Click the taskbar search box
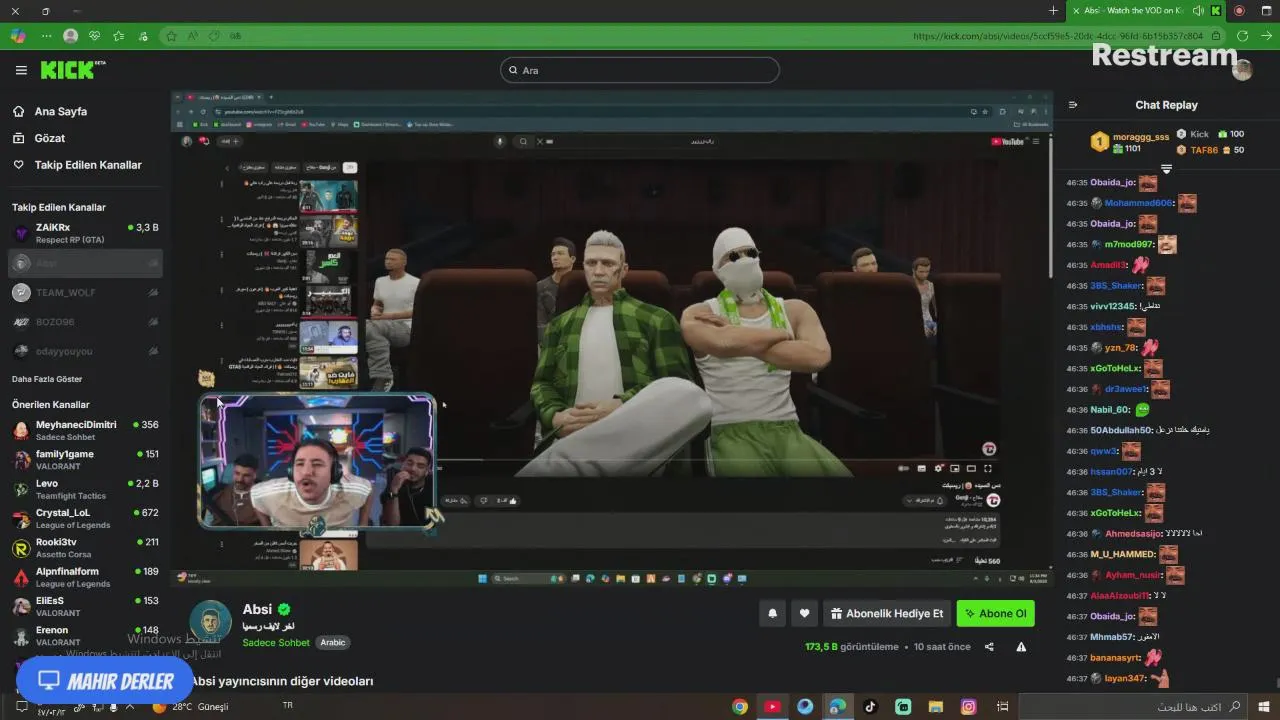 (1134, 707)
